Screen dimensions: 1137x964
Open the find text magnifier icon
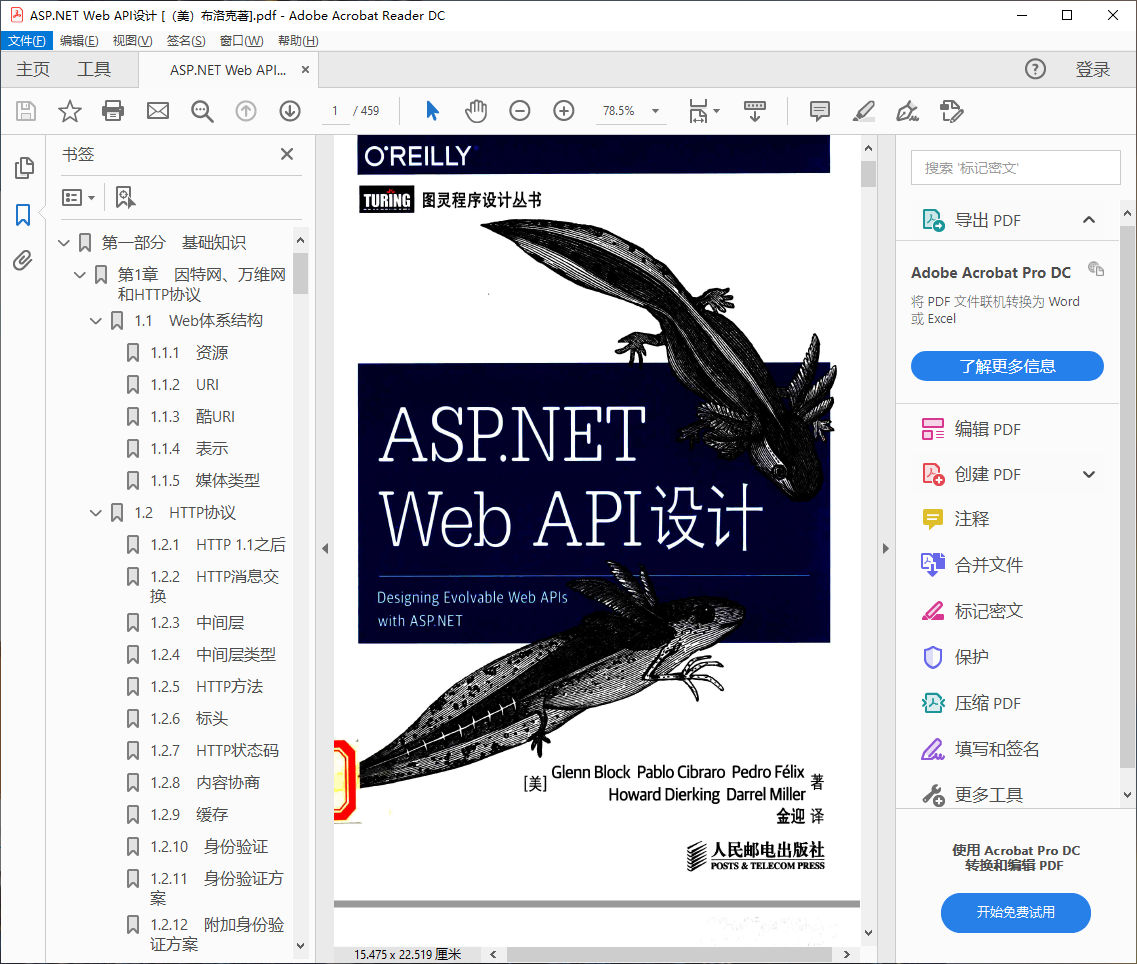(x=202, y=111)
